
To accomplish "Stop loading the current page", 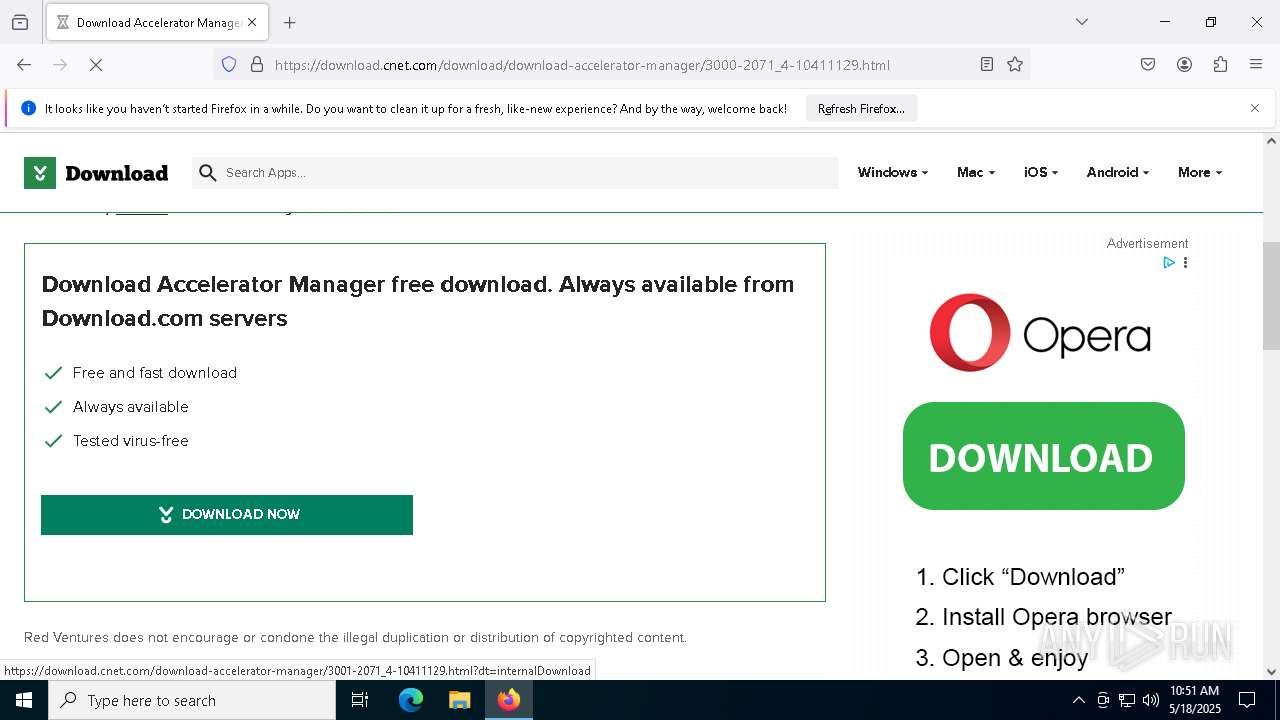I will coord(96,65).
